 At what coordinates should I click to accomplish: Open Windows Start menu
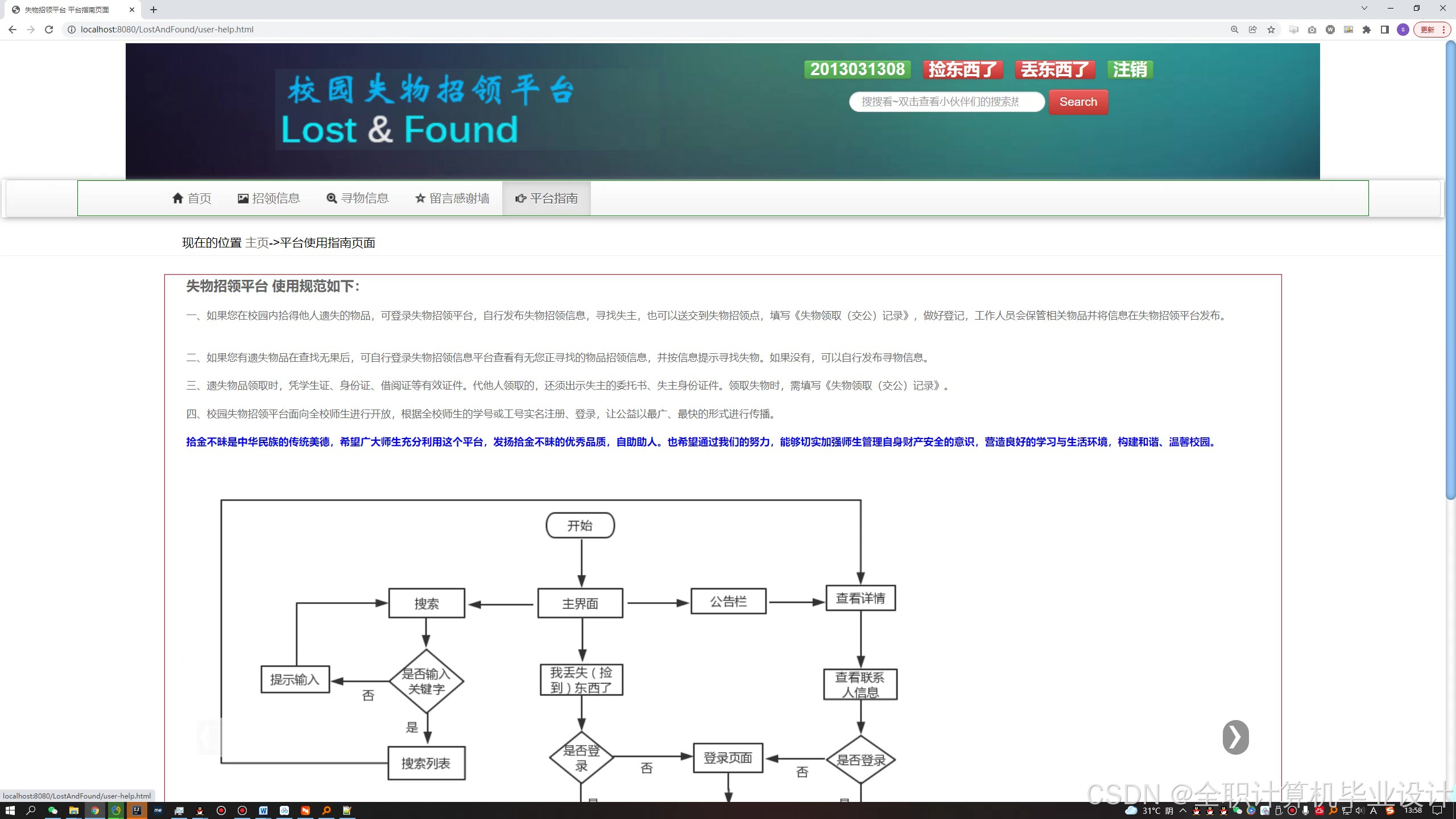pos(10,810)
